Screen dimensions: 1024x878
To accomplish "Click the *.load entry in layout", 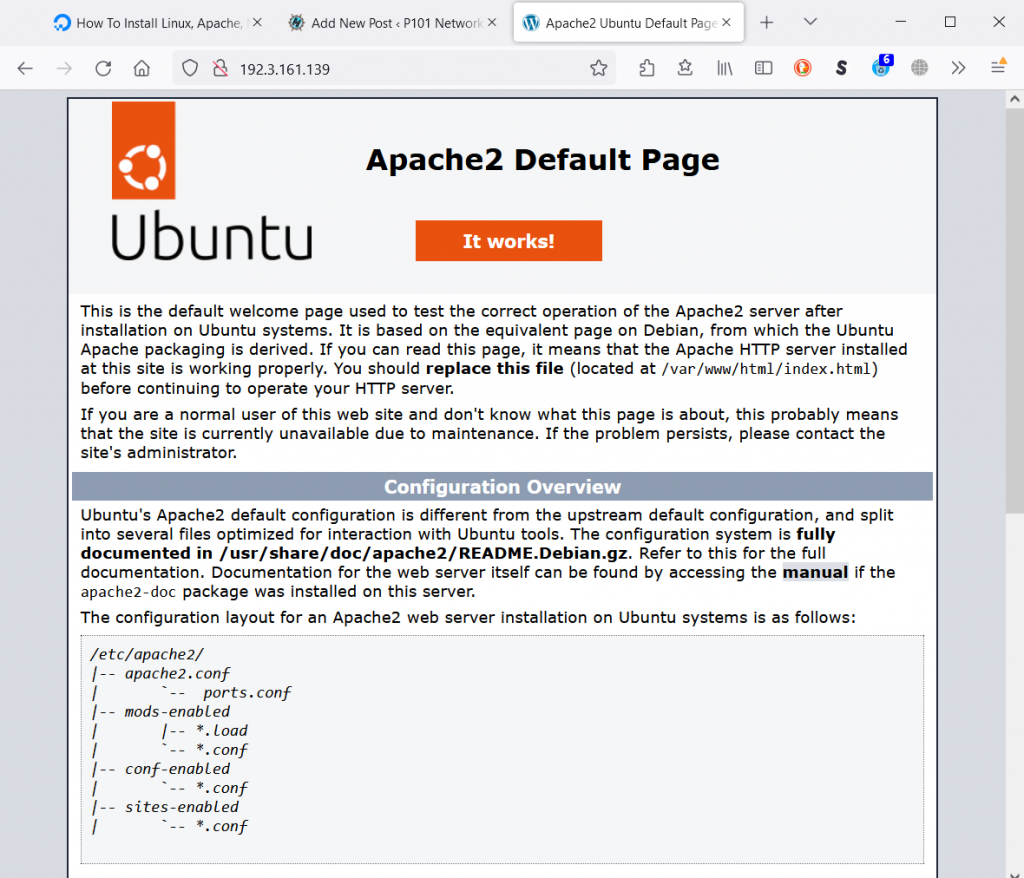I will (x=221, y=730).
